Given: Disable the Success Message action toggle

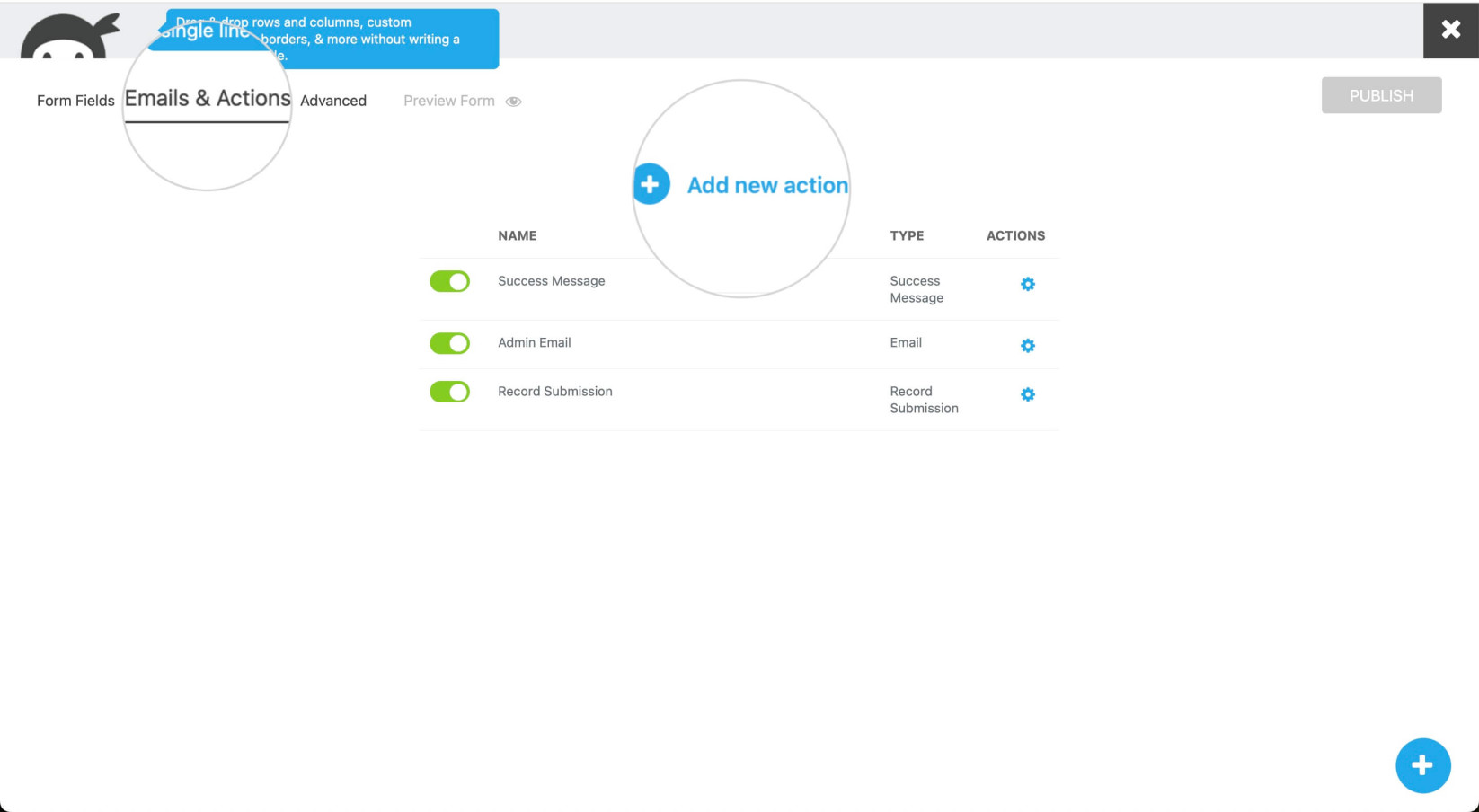Looking at the screenshot, I should click(449, 281).
